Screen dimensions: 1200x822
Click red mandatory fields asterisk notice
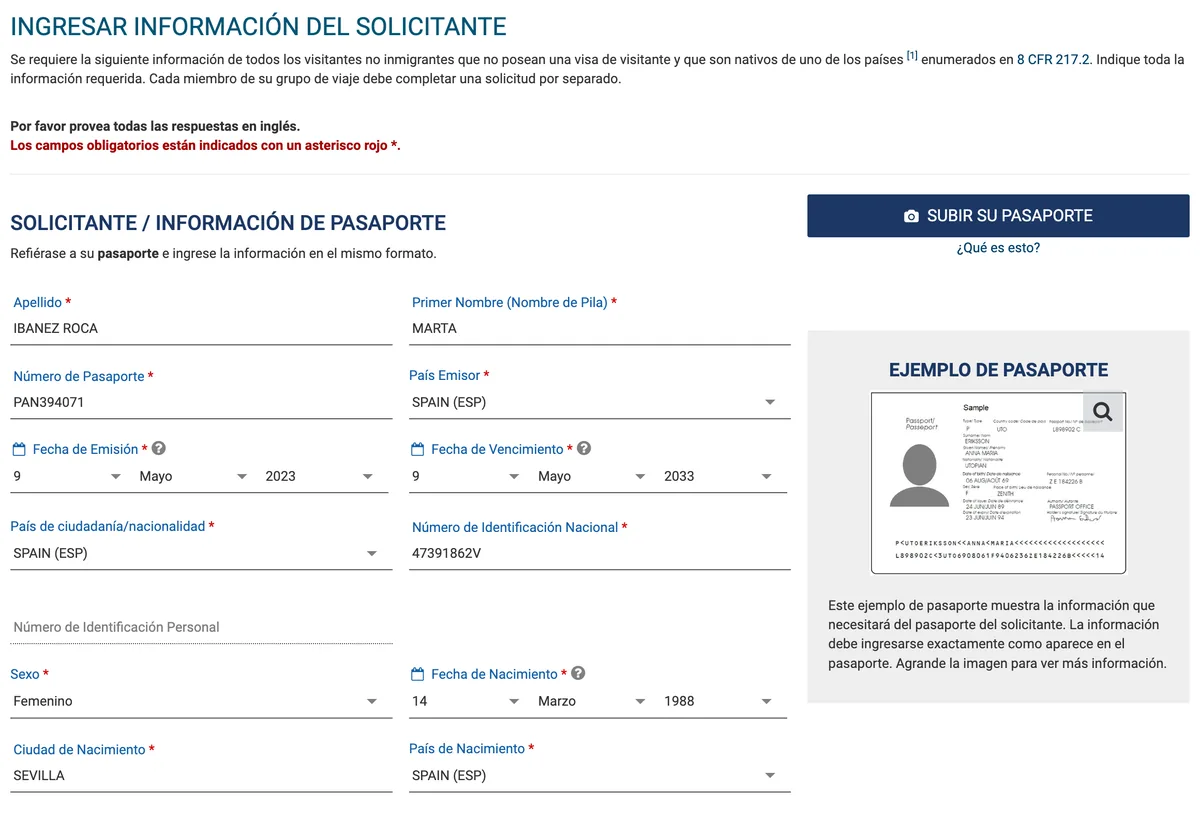205,145
